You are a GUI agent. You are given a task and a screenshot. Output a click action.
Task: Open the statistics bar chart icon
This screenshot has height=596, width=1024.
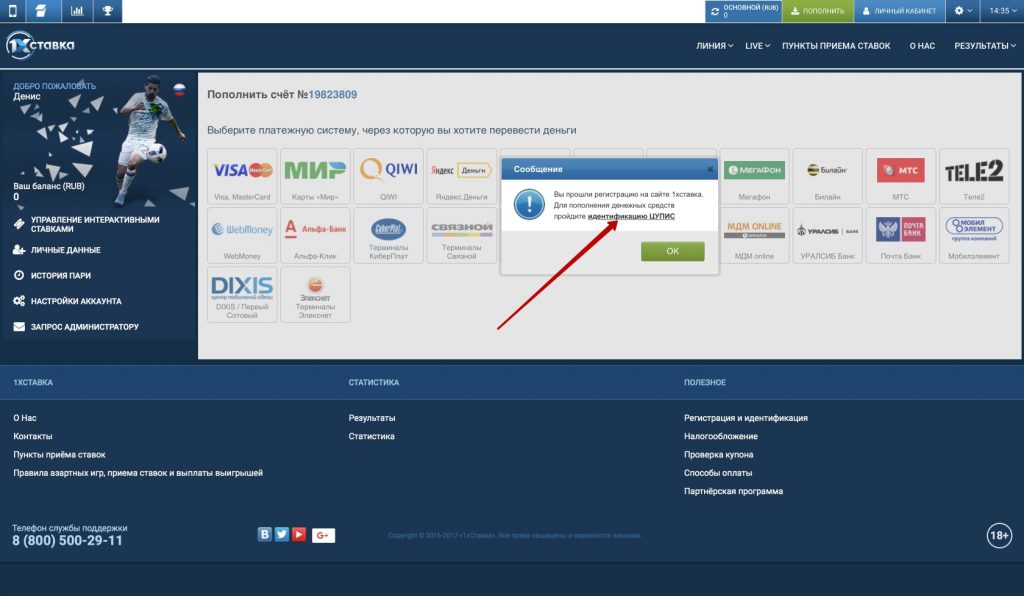76,11
